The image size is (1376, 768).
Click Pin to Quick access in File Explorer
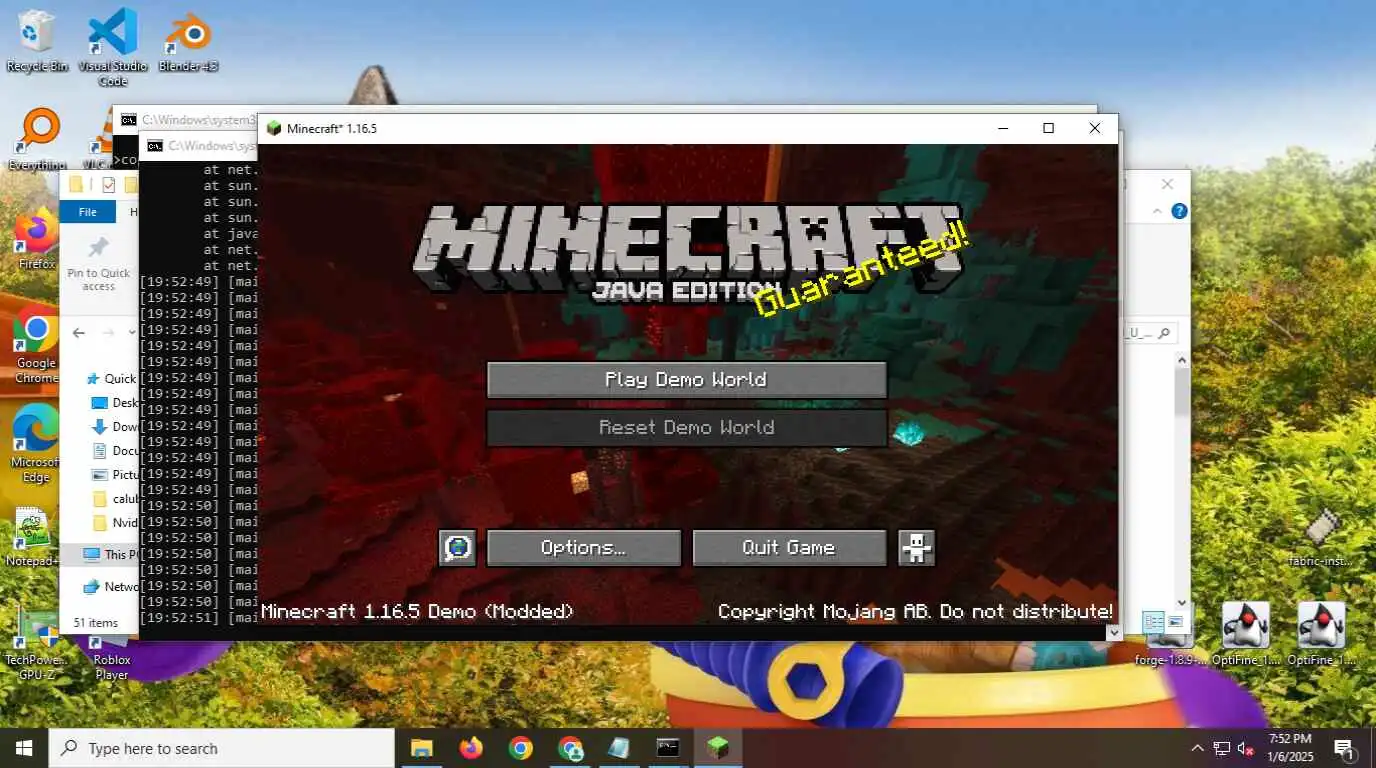click(98, 265)
